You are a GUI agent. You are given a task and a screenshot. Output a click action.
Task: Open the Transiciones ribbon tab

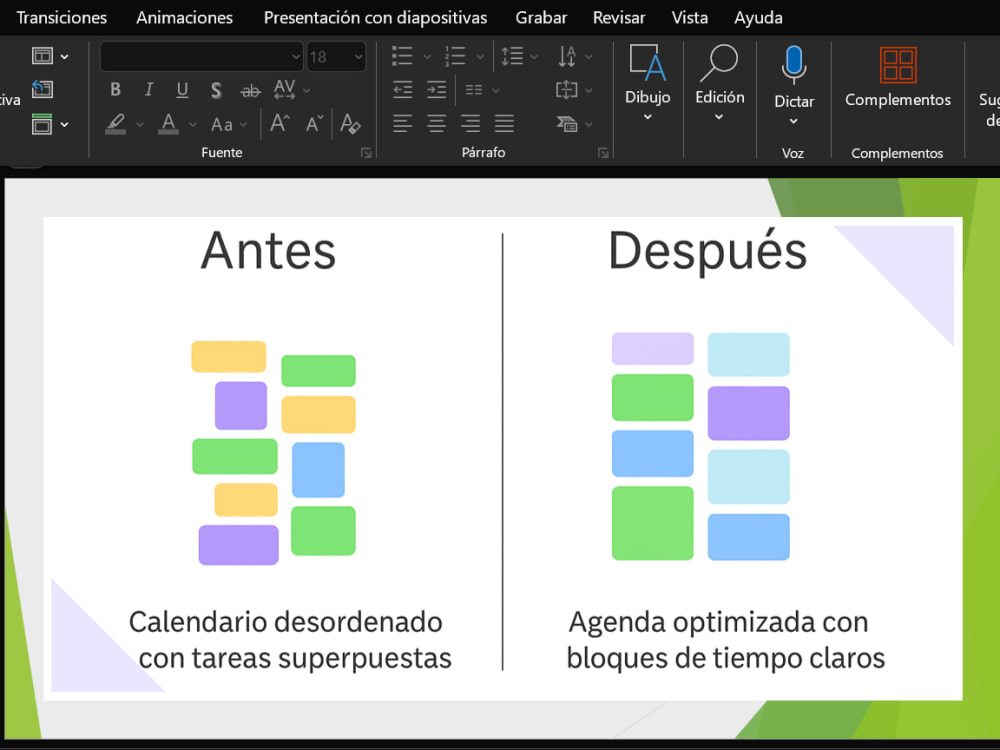click(62, 18)
